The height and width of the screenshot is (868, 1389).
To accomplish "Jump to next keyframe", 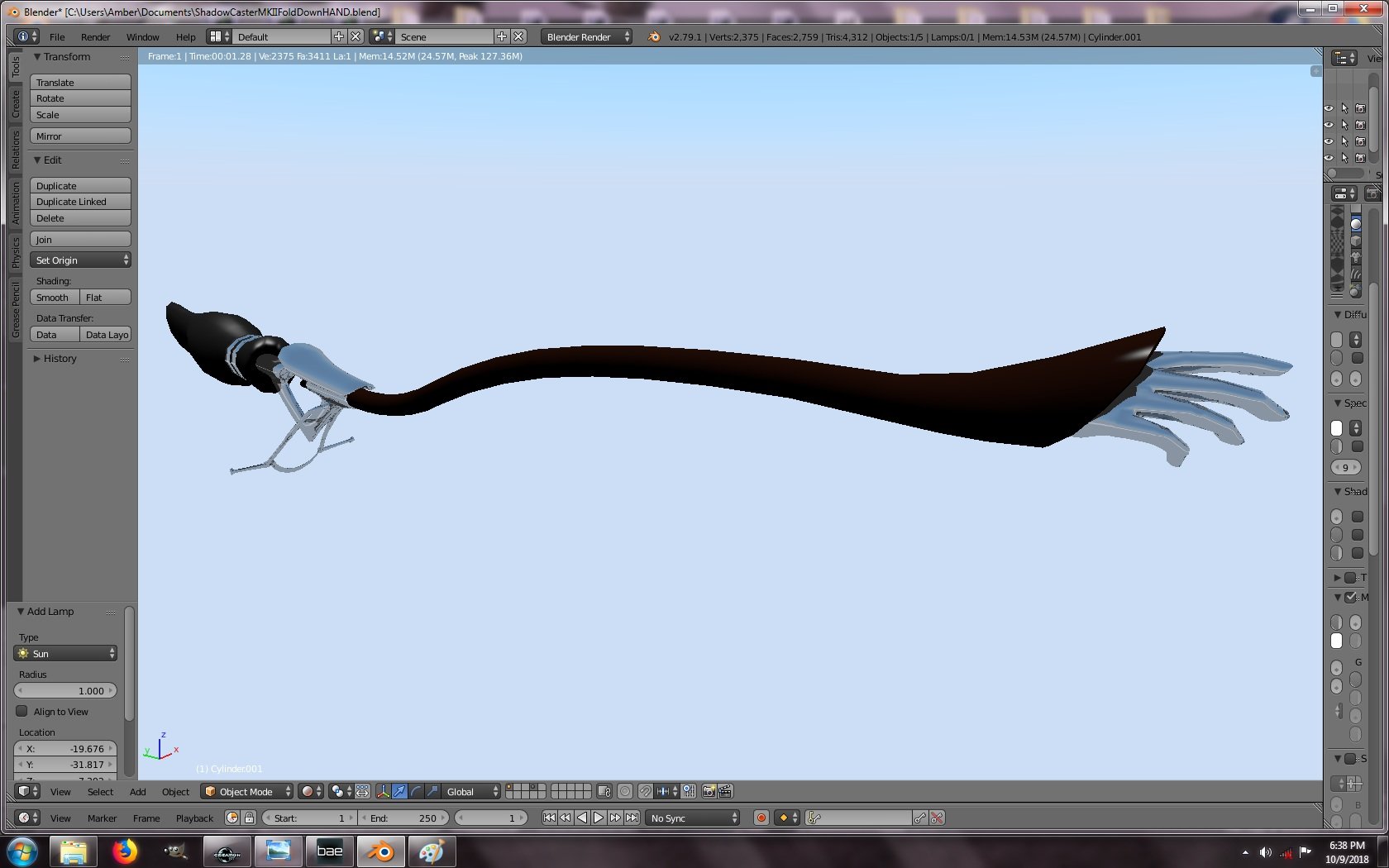I will pyautogui.click(x=615, y=818).
